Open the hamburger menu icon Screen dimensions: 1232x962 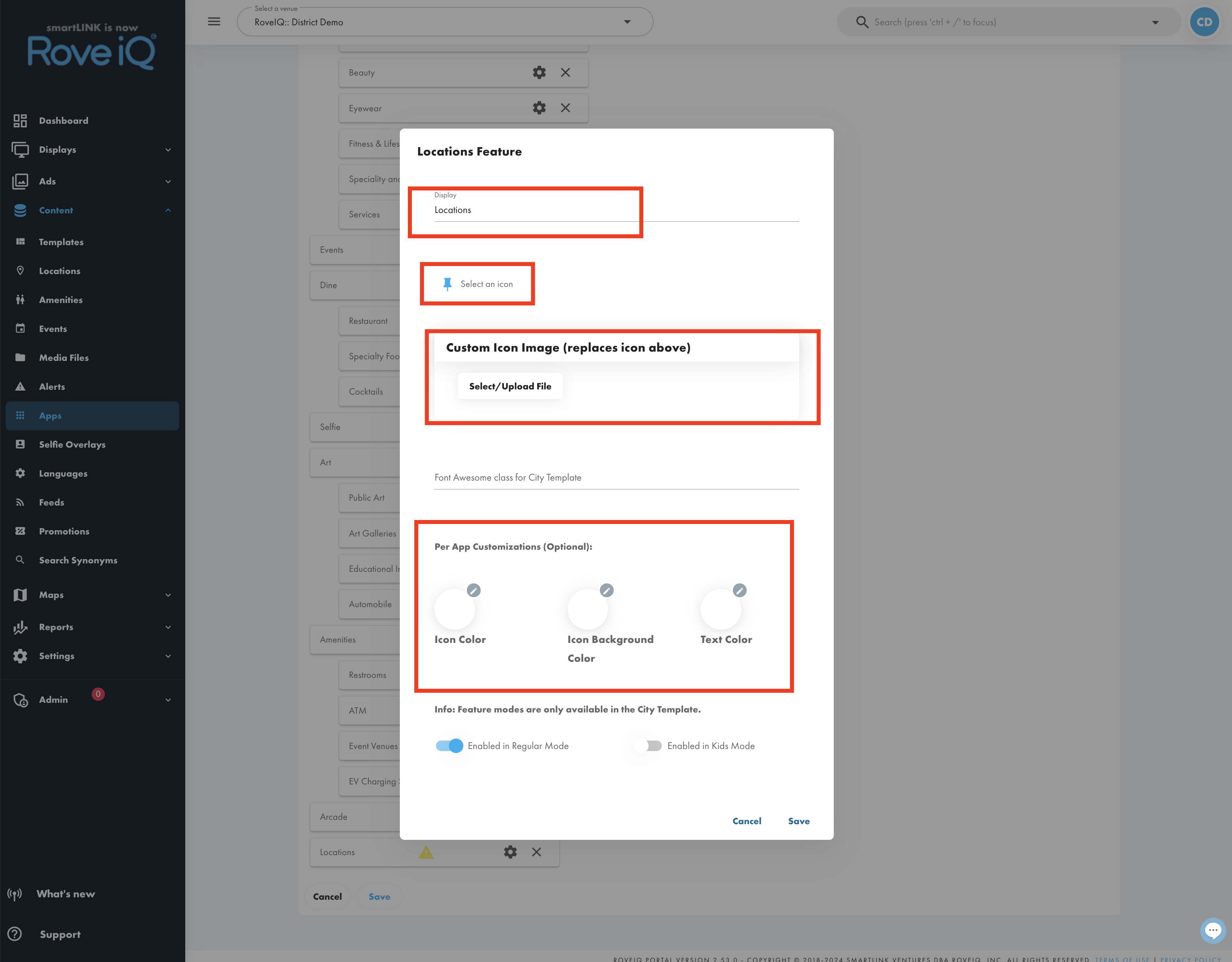(214, 22)
